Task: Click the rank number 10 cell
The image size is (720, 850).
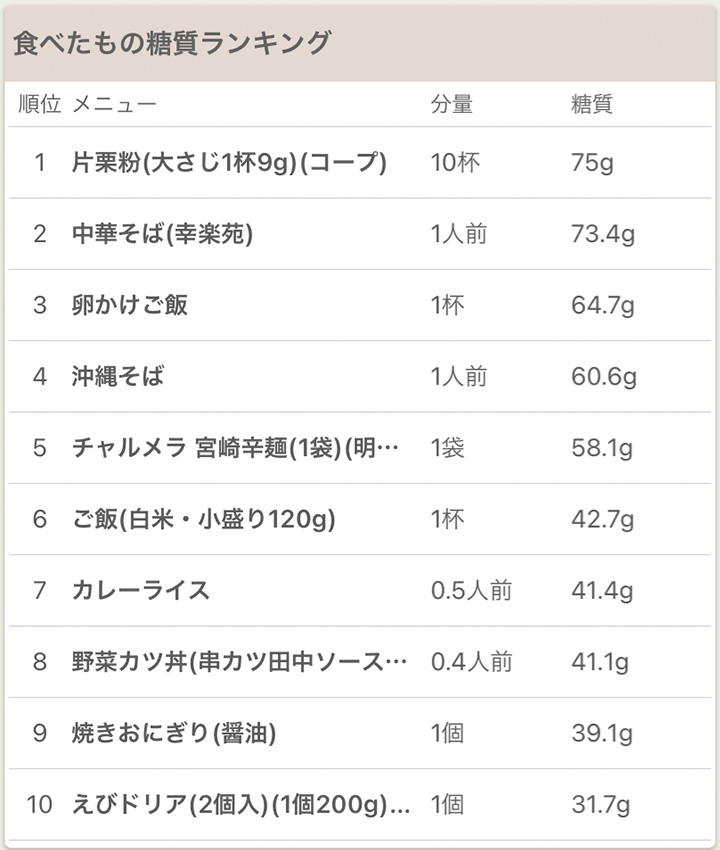Action: [40, 804]
